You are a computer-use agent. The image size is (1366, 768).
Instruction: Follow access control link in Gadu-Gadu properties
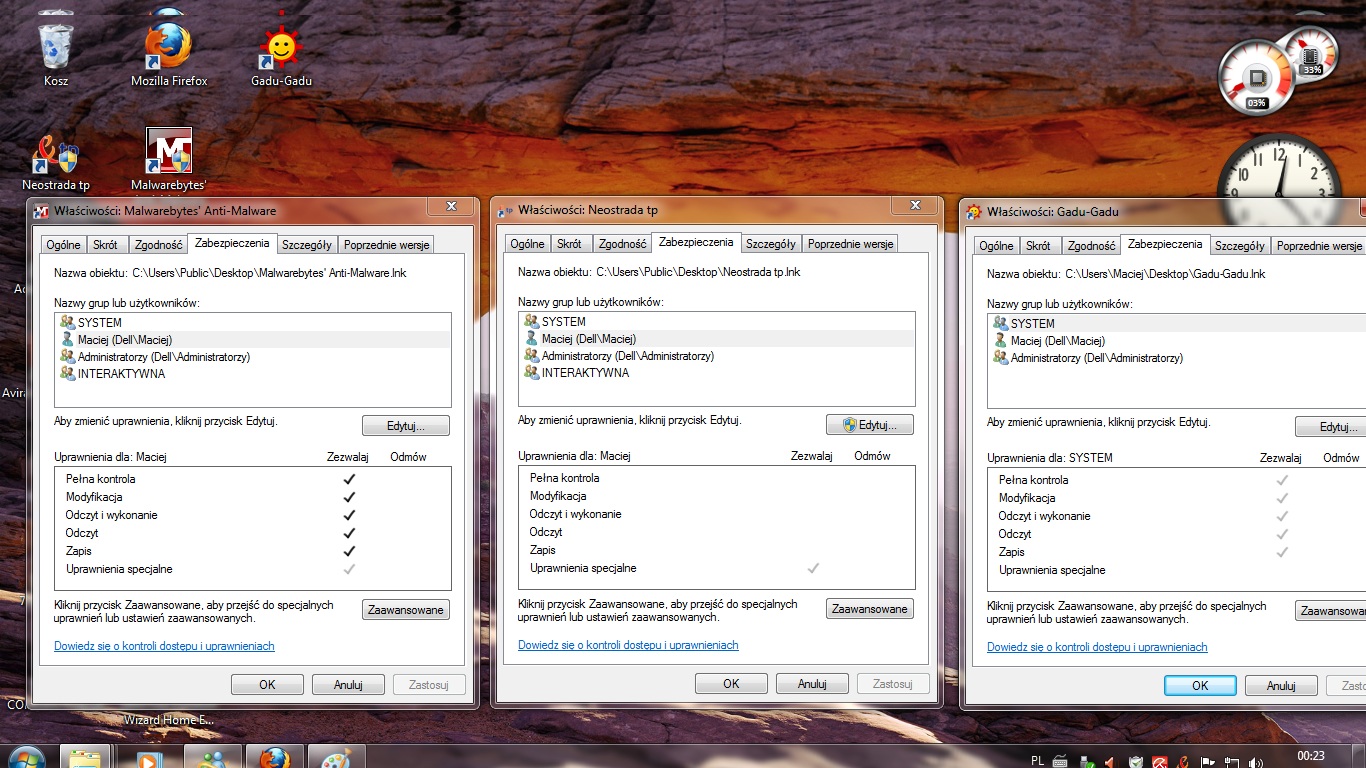point(1097,647)
